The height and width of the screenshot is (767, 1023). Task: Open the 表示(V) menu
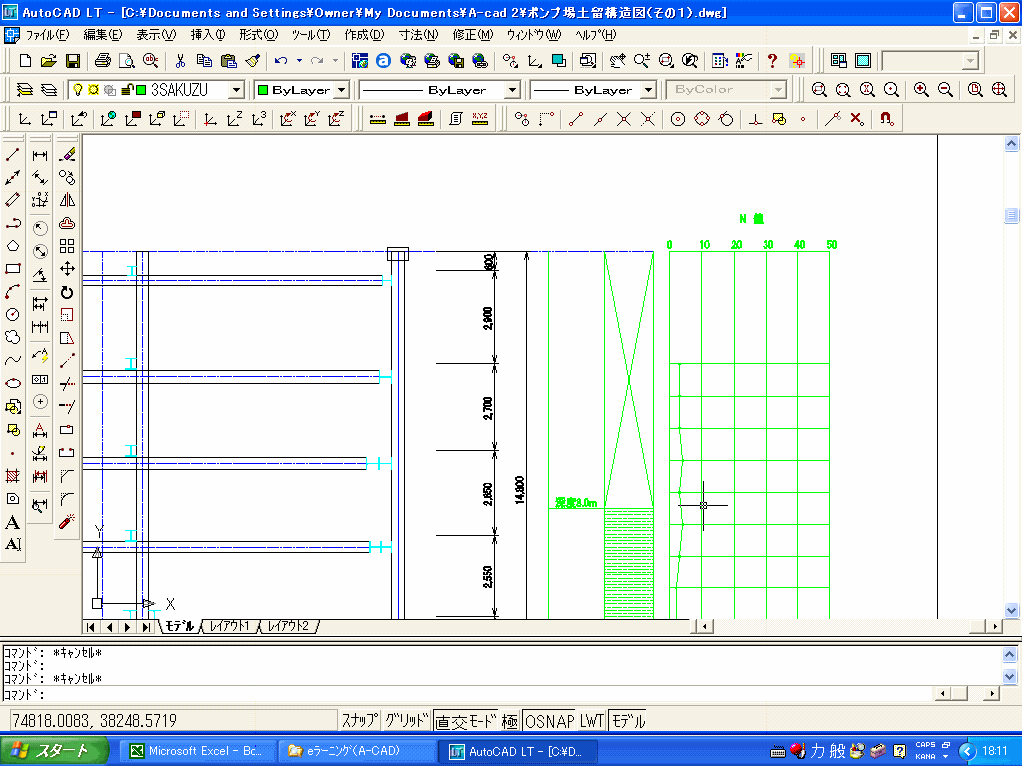tap(156, 35)
